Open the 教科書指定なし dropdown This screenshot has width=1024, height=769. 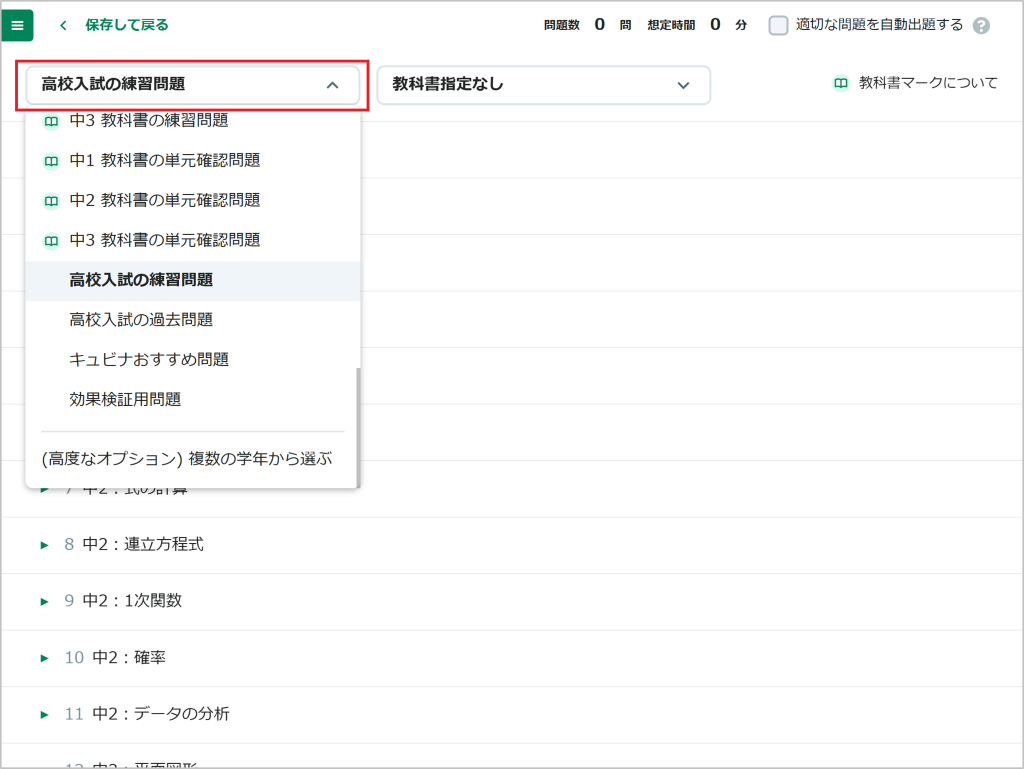tap(543, 85)
